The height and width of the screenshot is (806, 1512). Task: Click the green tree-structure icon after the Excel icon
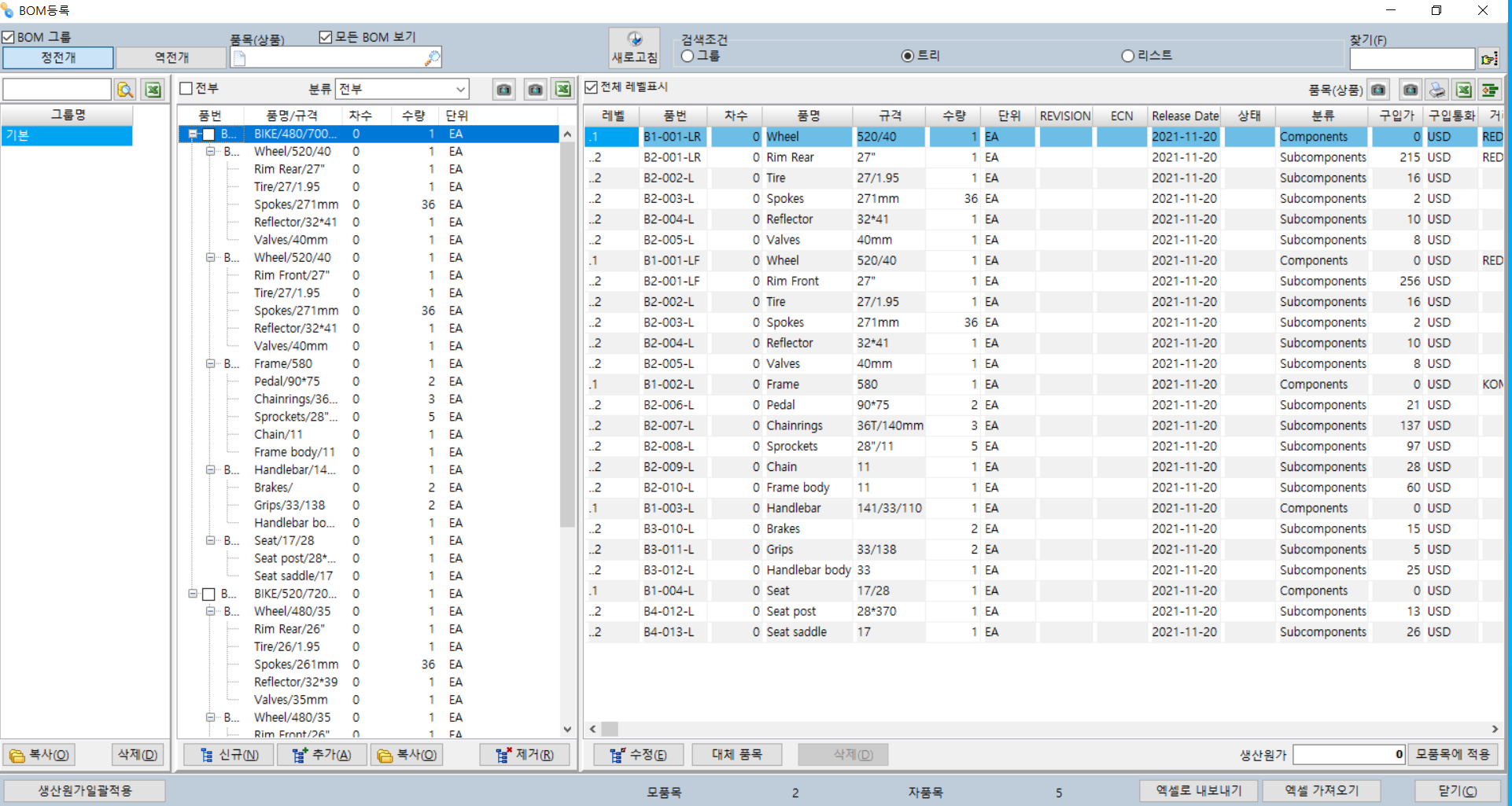1490,90
